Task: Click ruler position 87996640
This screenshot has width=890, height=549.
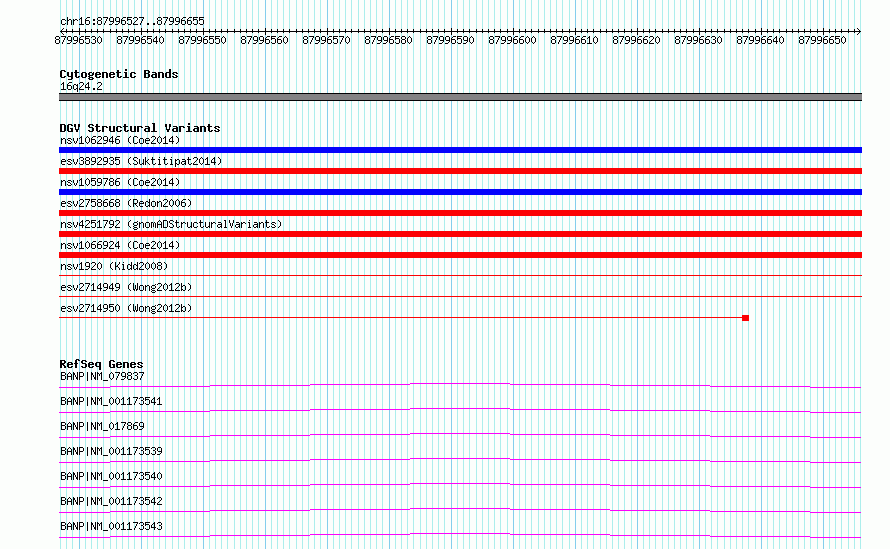Action: click(x=760, y=40)
